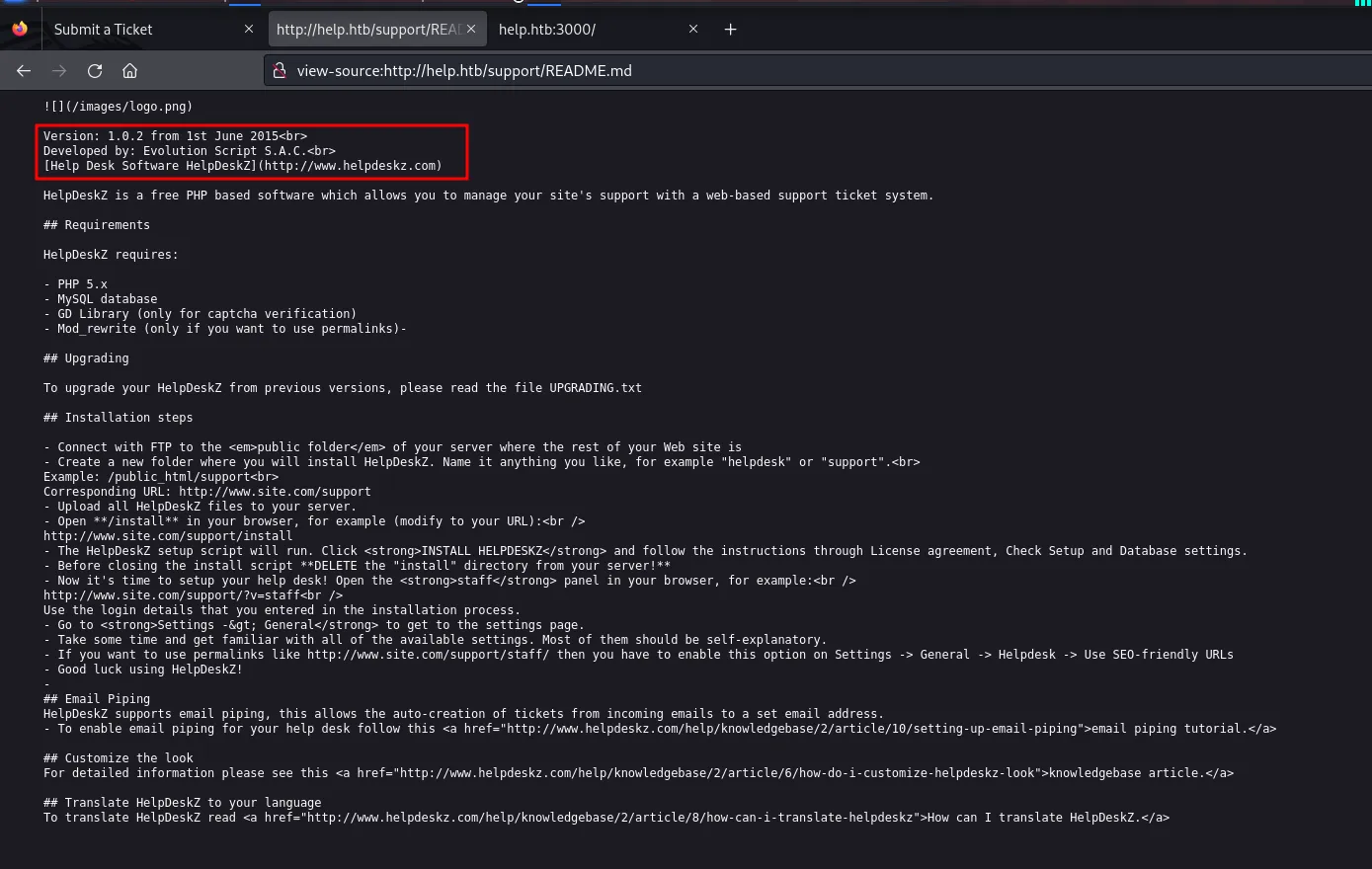Click the Use the login details line

click(x=282, y=610)
